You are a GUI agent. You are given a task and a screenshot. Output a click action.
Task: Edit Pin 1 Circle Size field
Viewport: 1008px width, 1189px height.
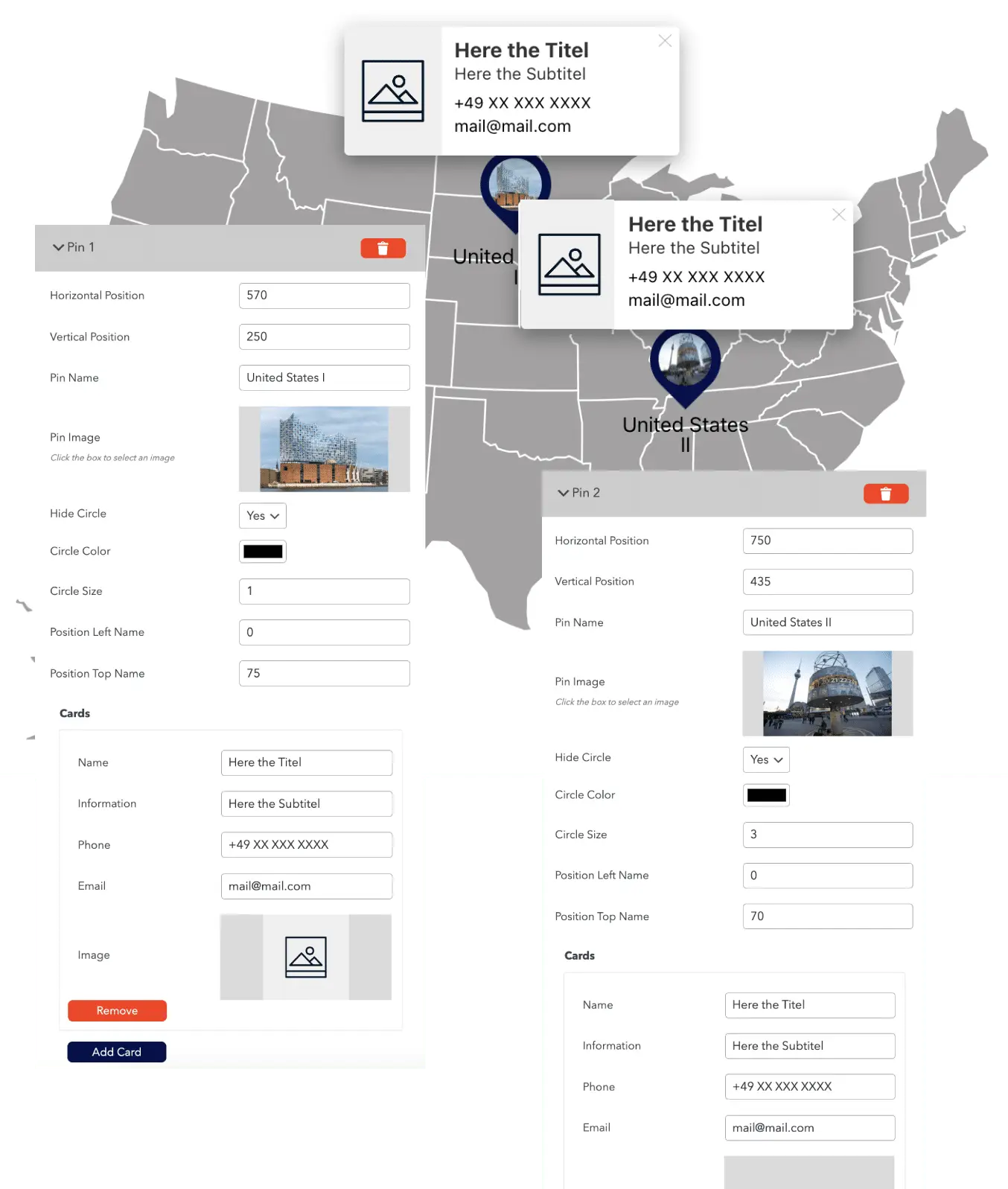coord(325,591)
